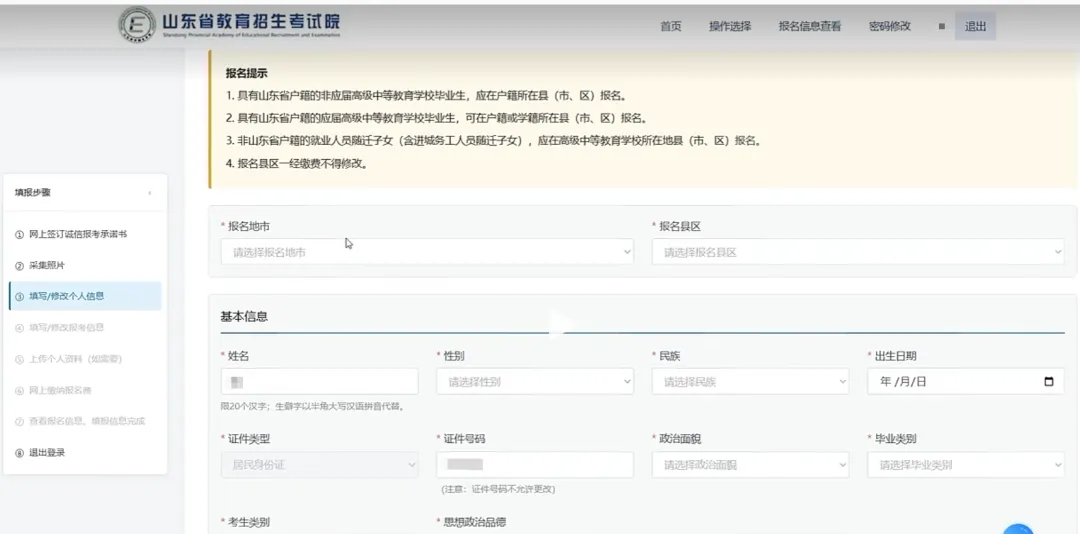Open the calendar picker icon for 出生日期
The height and width of the screenshot is (534, 1080).
click(x=1048, y=382)
